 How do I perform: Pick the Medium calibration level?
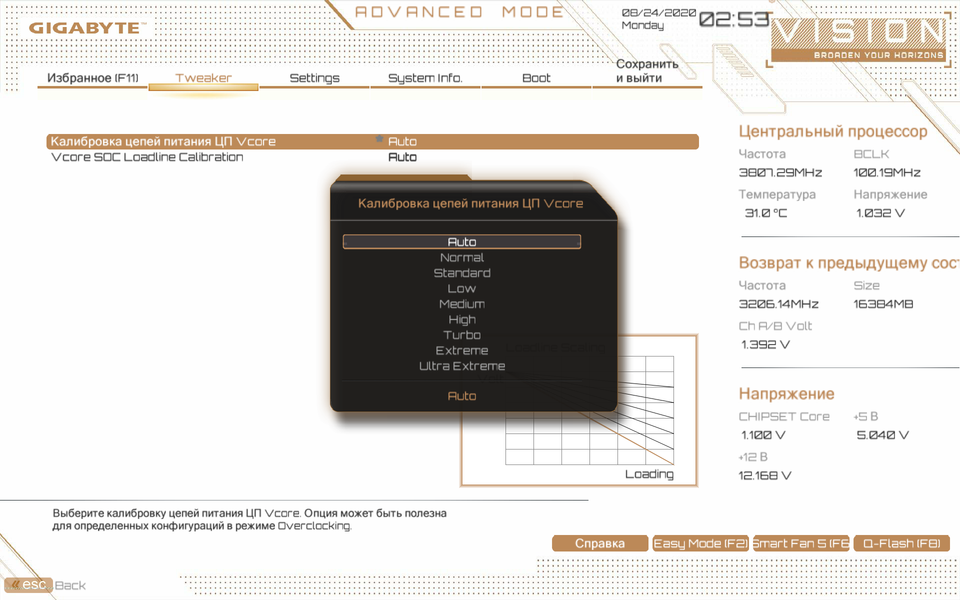462,304
